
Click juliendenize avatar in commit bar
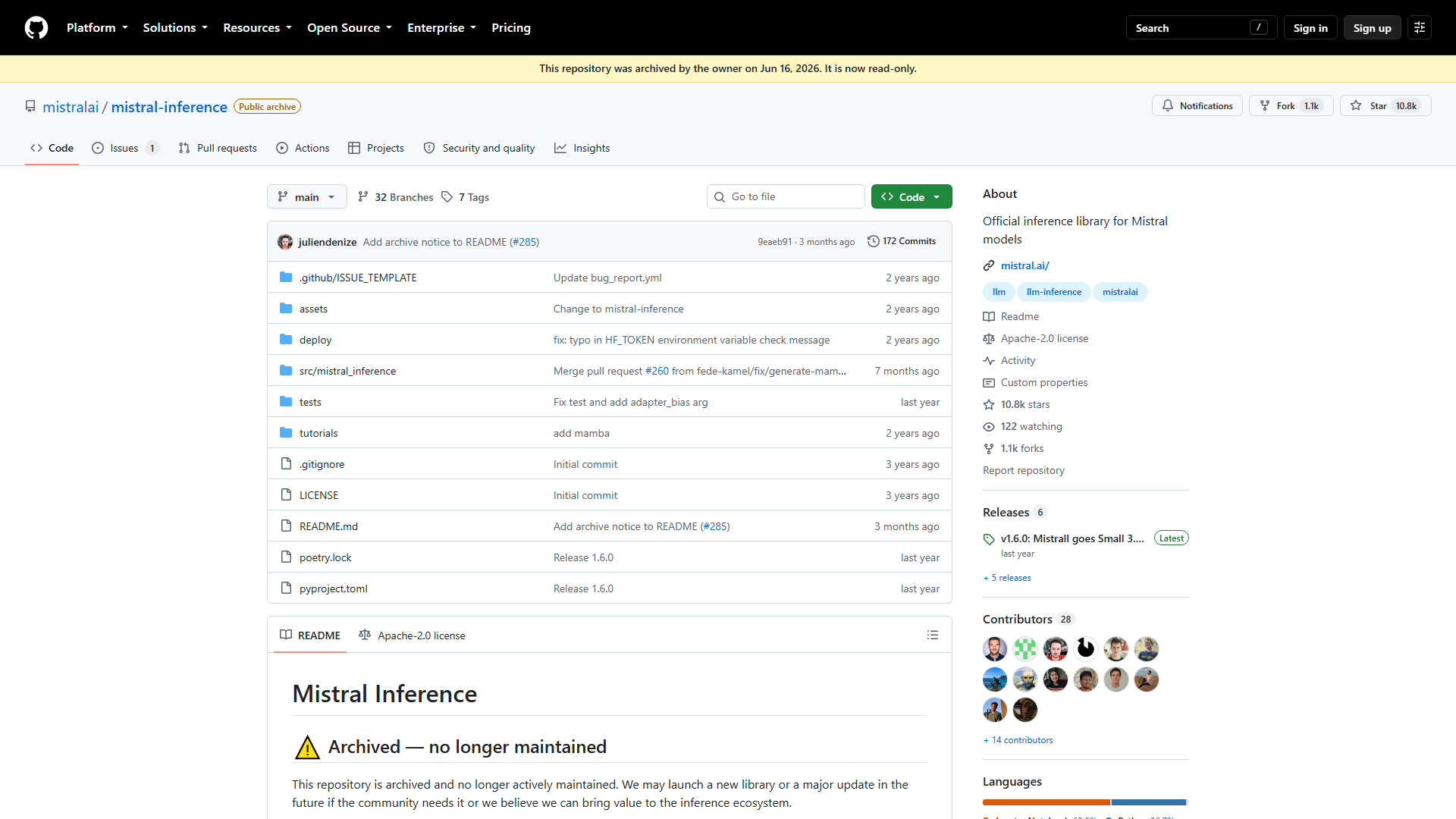tap(285, 242)
